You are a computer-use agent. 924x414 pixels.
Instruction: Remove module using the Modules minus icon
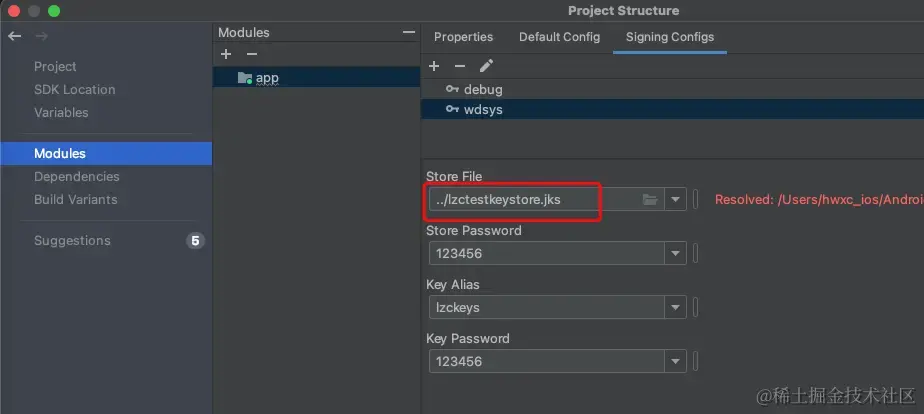click(x=252, y=54)
